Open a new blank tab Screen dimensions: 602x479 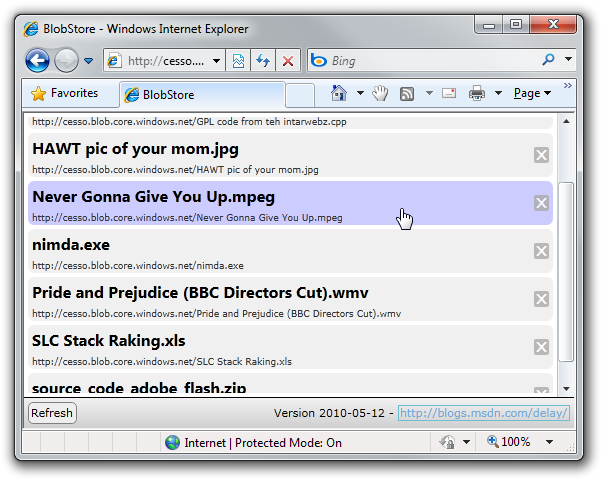click(300, 94)
